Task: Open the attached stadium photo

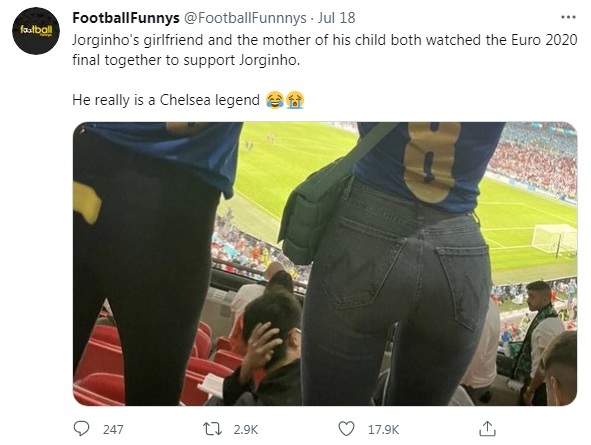Action: pos(325,264)
